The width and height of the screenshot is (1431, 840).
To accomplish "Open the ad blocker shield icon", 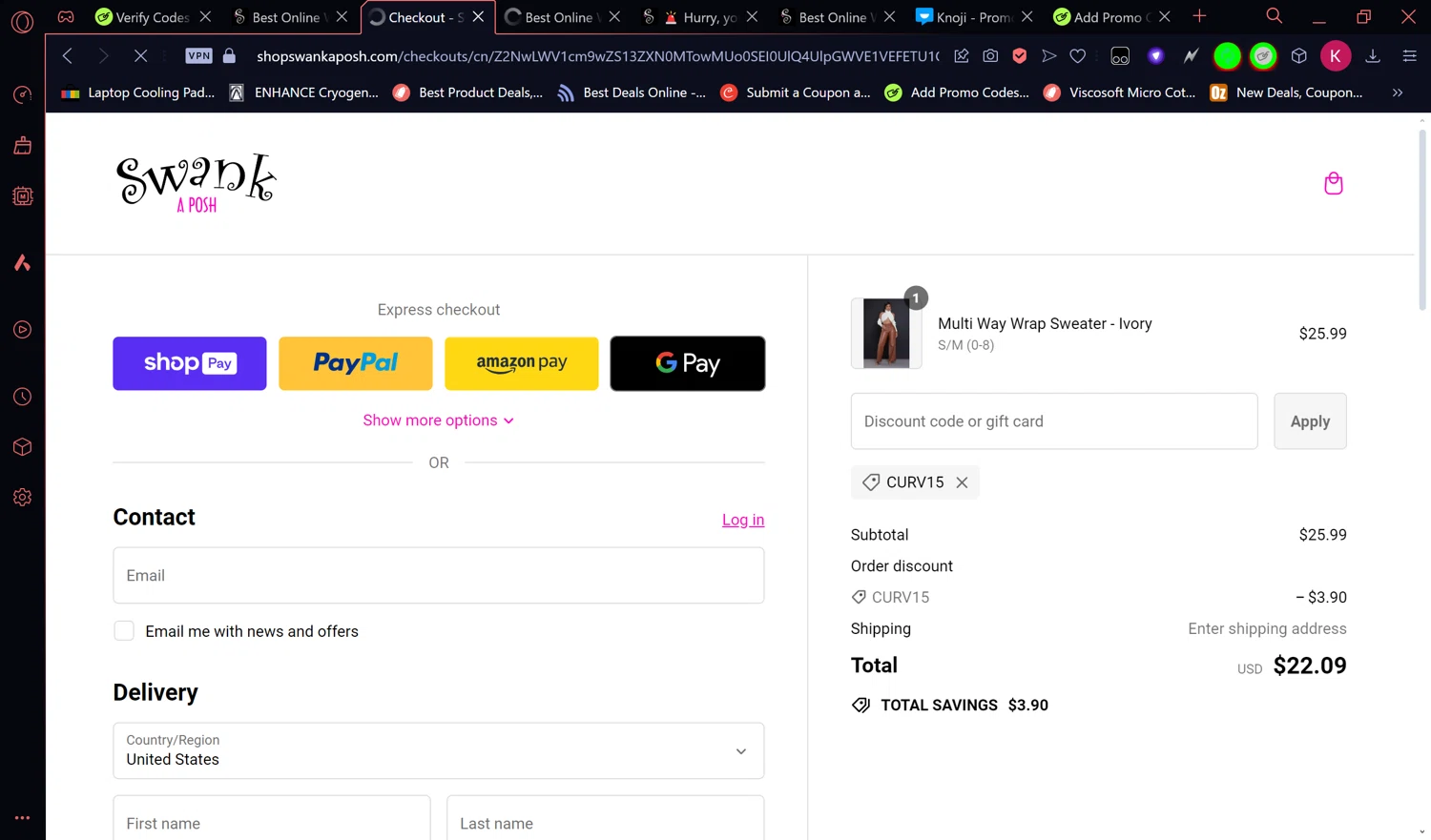I will [x=1020, y=56].
